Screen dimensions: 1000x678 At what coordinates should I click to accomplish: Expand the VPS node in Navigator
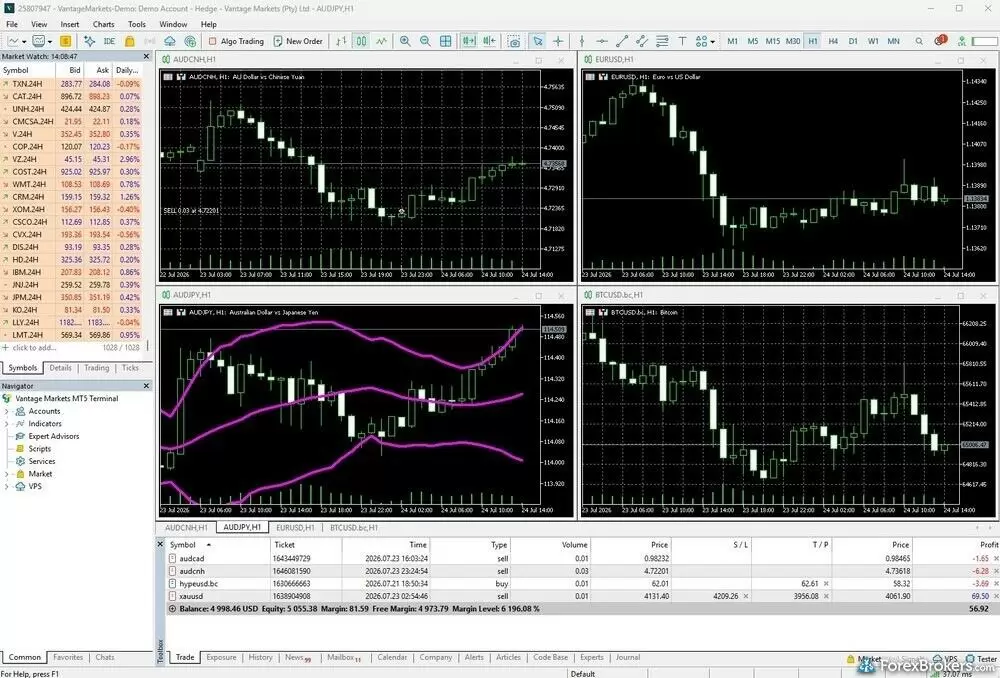[7, 487]
